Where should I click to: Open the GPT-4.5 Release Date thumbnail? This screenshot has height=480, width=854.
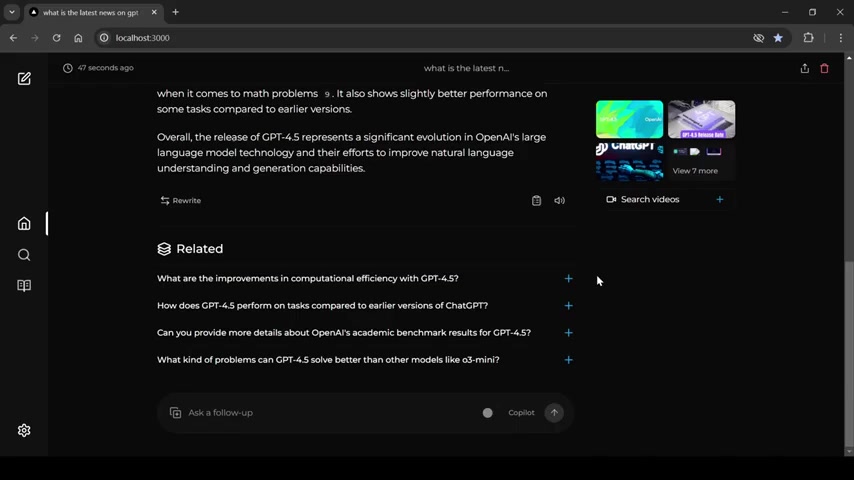(702, 119)
